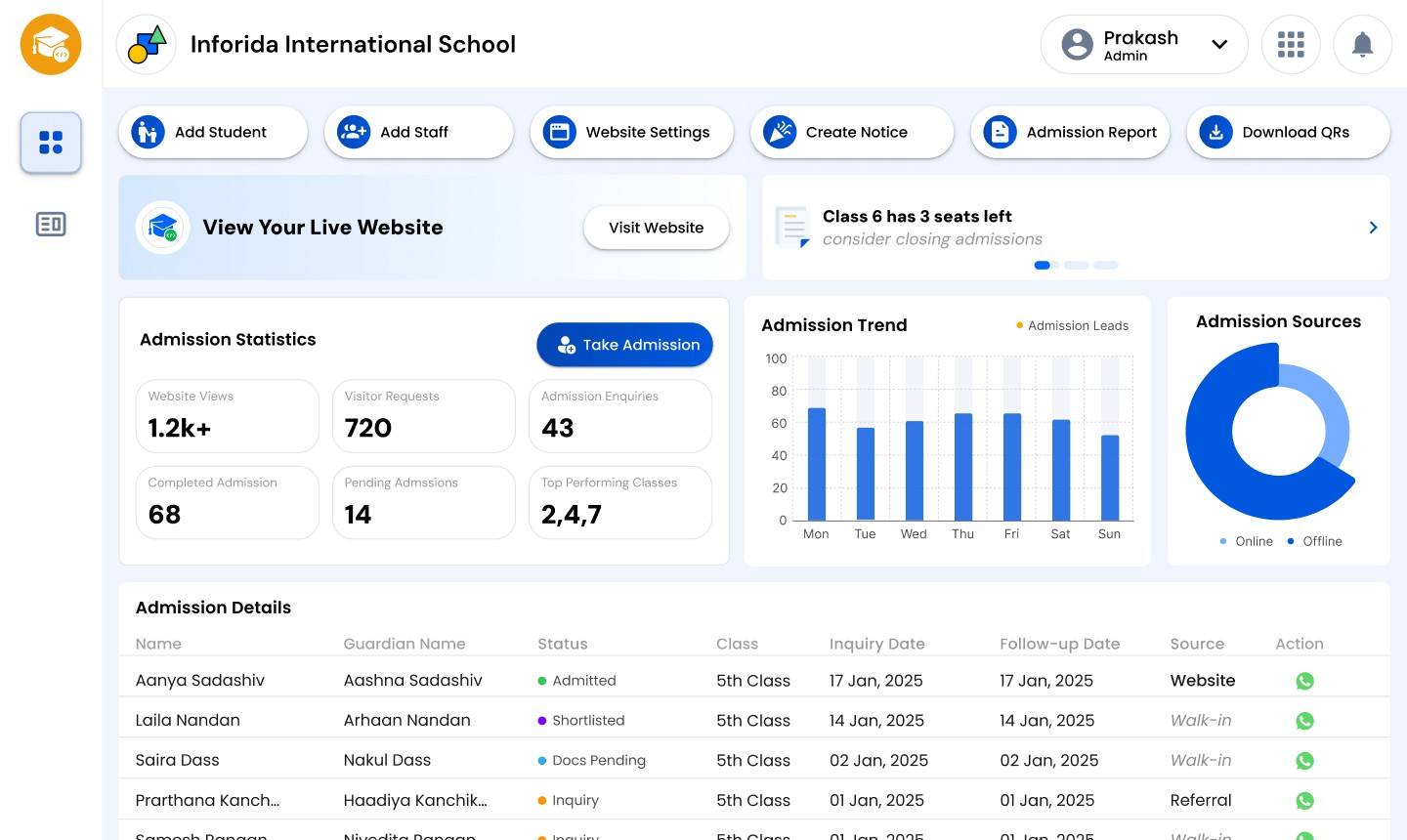The height and width of the screenshot is (840, 1407).
Task: Open the notification bell
Action: (x=1362, y=45)
